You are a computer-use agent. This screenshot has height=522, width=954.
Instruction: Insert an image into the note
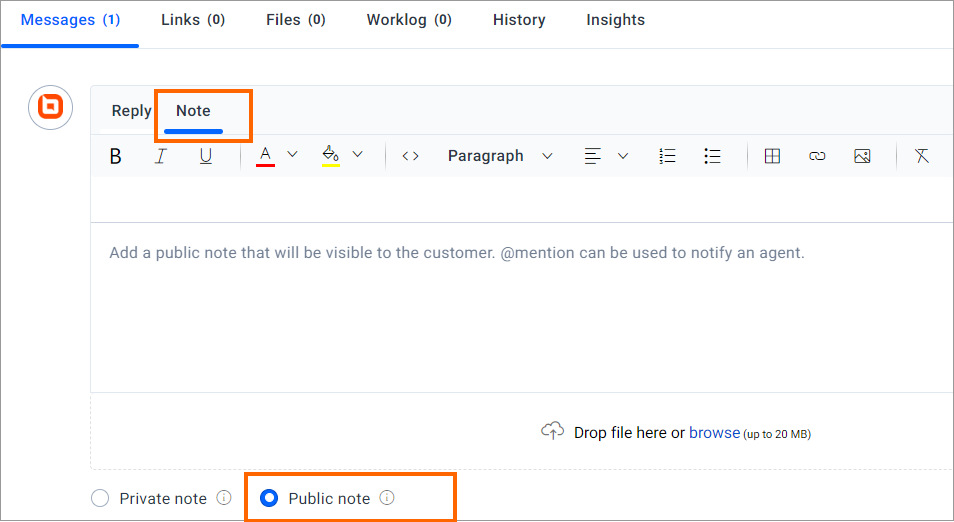pyautogui.click(x=862, y=156)
